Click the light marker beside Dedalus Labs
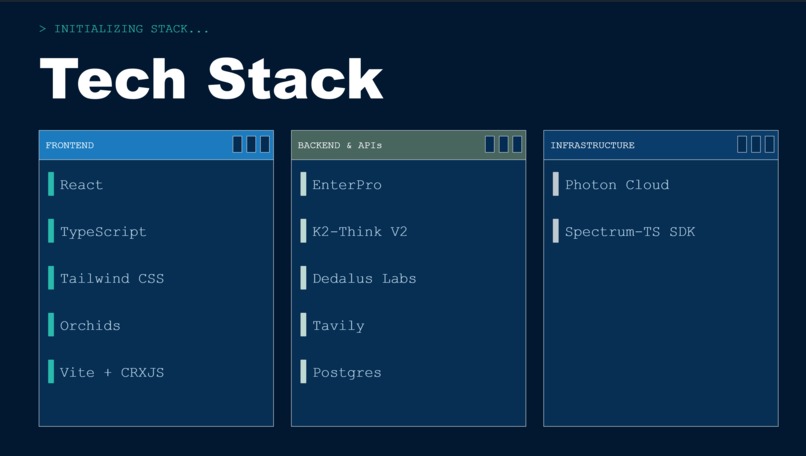The height and width of the screenshot is (456, 806). click(303, 278)
